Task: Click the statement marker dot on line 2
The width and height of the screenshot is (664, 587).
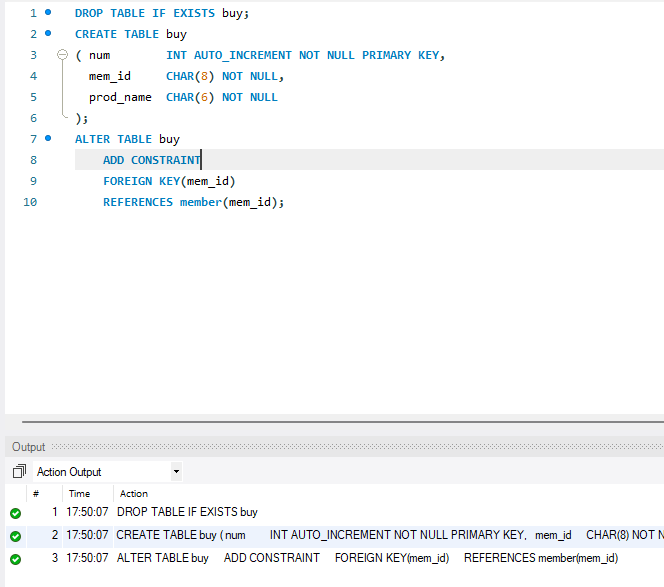Action: point(48,33)
